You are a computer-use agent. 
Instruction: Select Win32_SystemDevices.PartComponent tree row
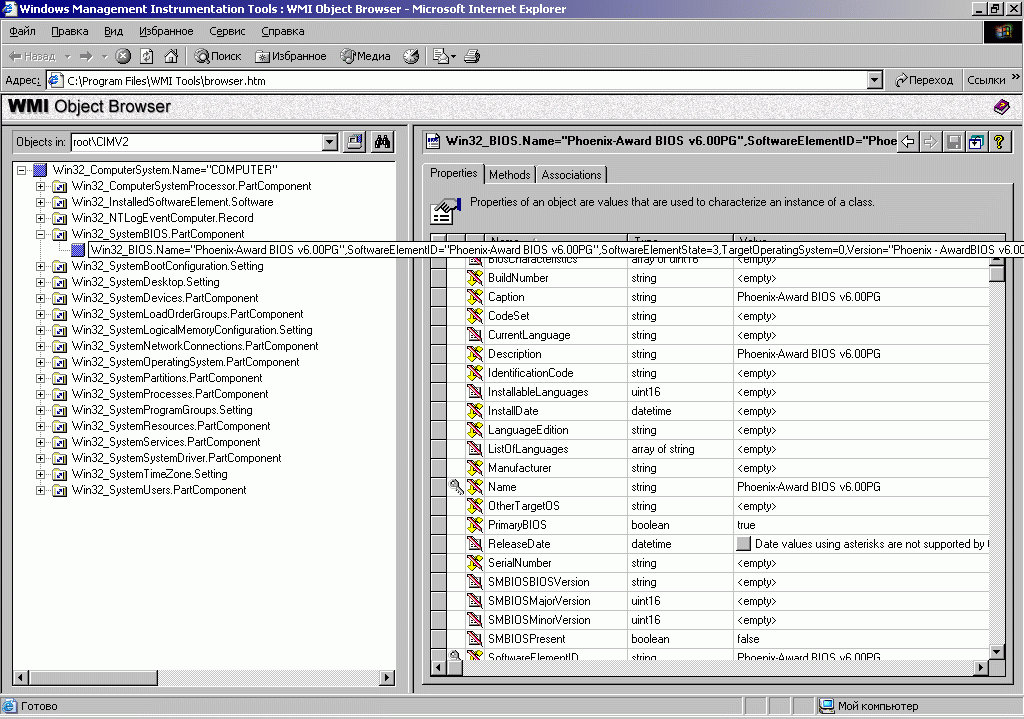coord(165,298)
